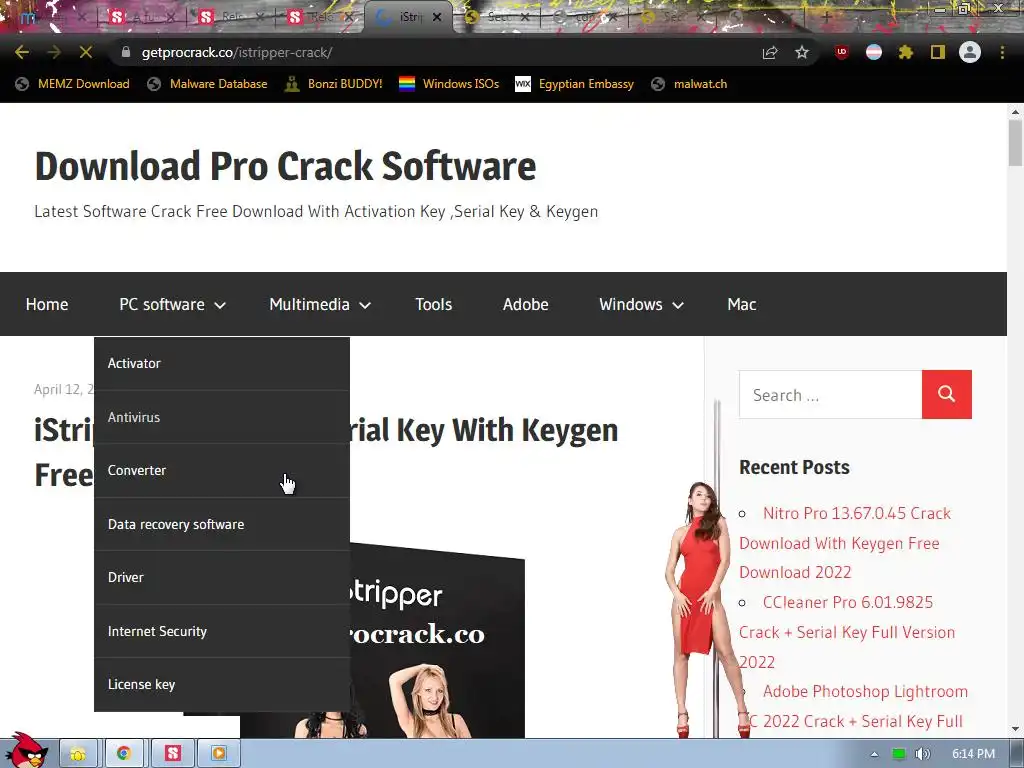This screenshot has width=1024, height=768.
Task: Open Adobe in the navigation bar
Action: point(526,304)
